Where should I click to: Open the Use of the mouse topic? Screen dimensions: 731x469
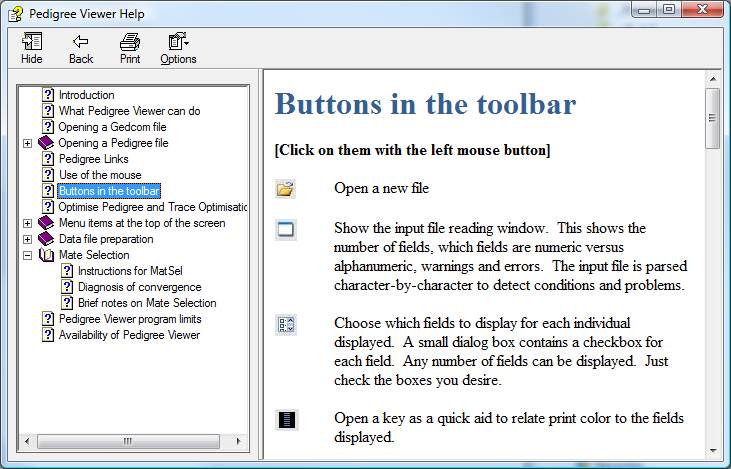(x=100, y=175)
